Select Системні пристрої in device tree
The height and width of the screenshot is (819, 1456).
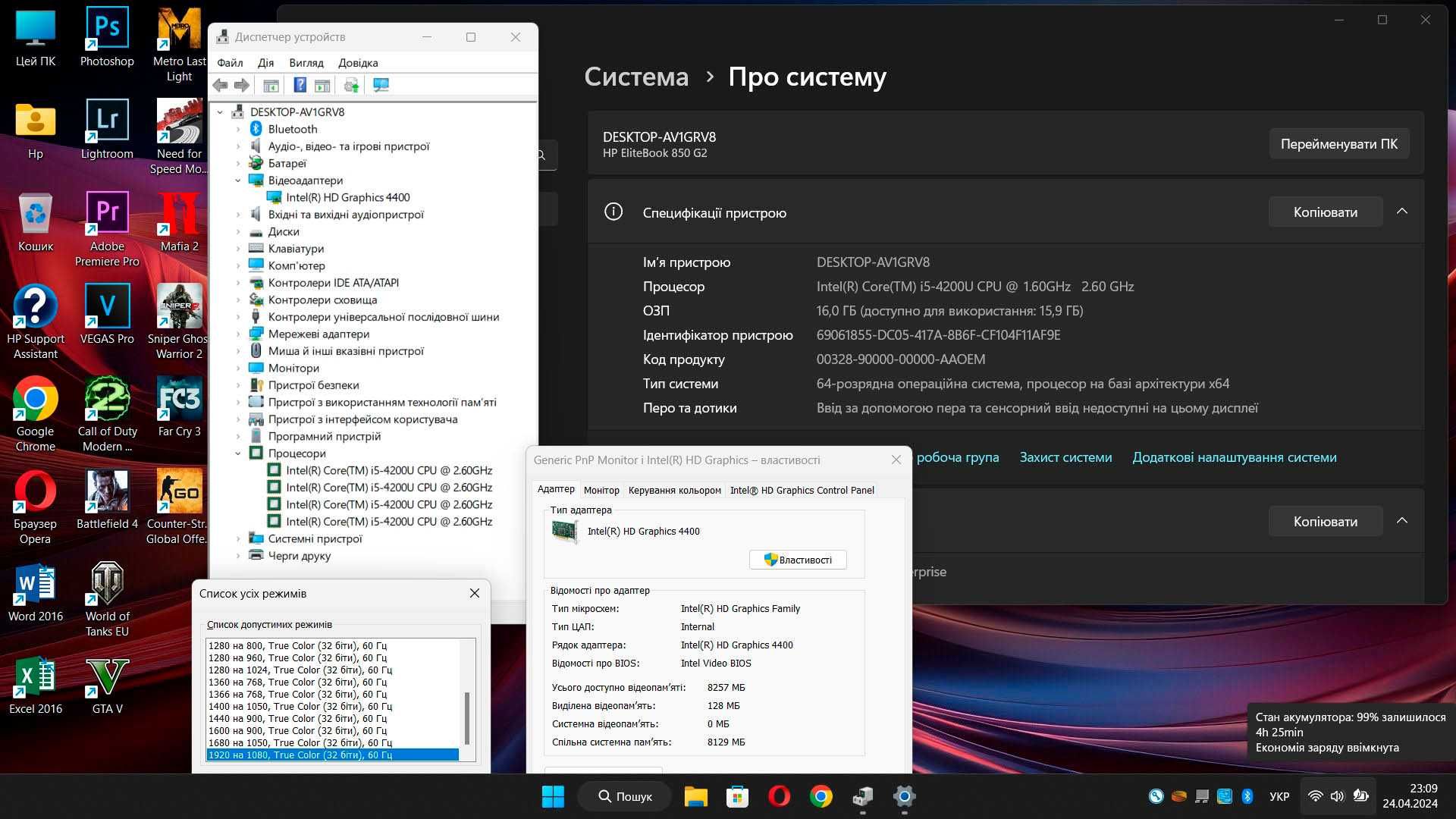(315, 538)
